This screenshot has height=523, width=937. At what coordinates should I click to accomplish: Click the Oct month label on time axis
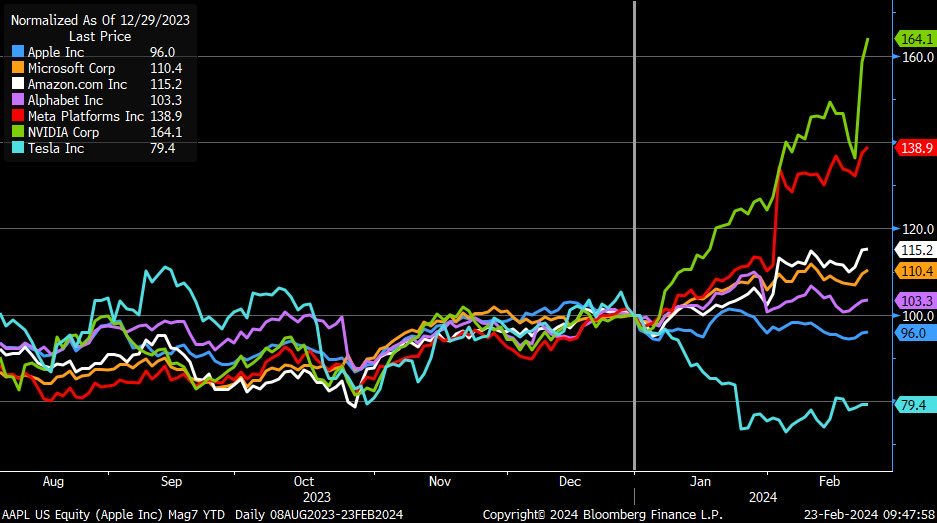tap(304, 482)
